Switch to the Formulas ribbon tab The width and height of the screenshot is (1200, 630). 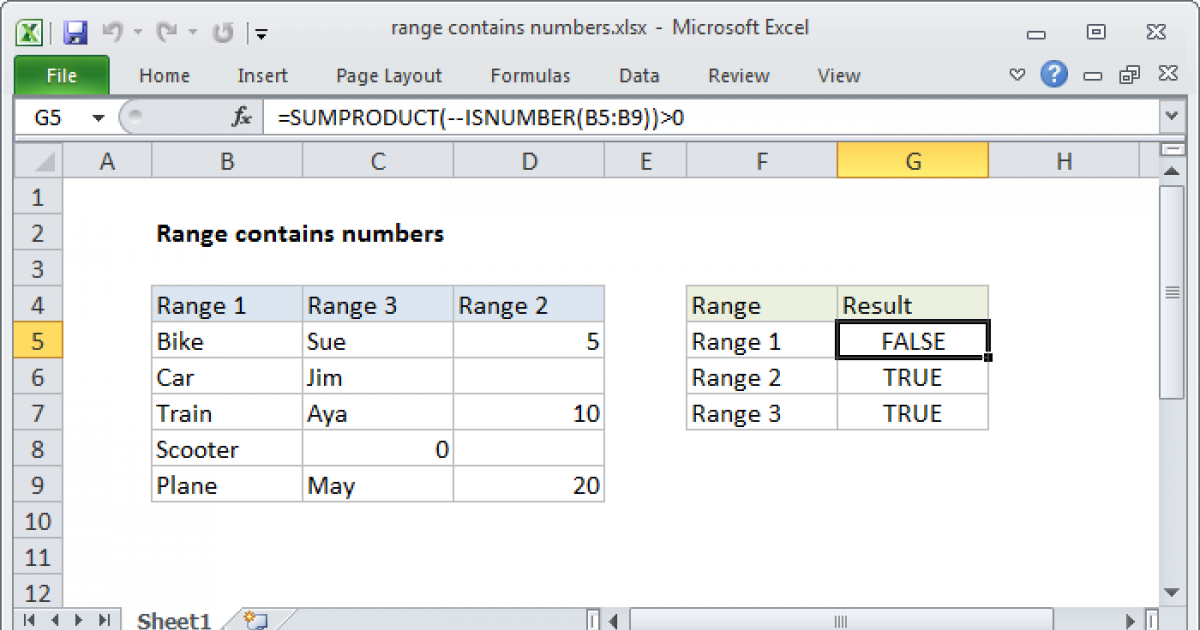(530, 75)
